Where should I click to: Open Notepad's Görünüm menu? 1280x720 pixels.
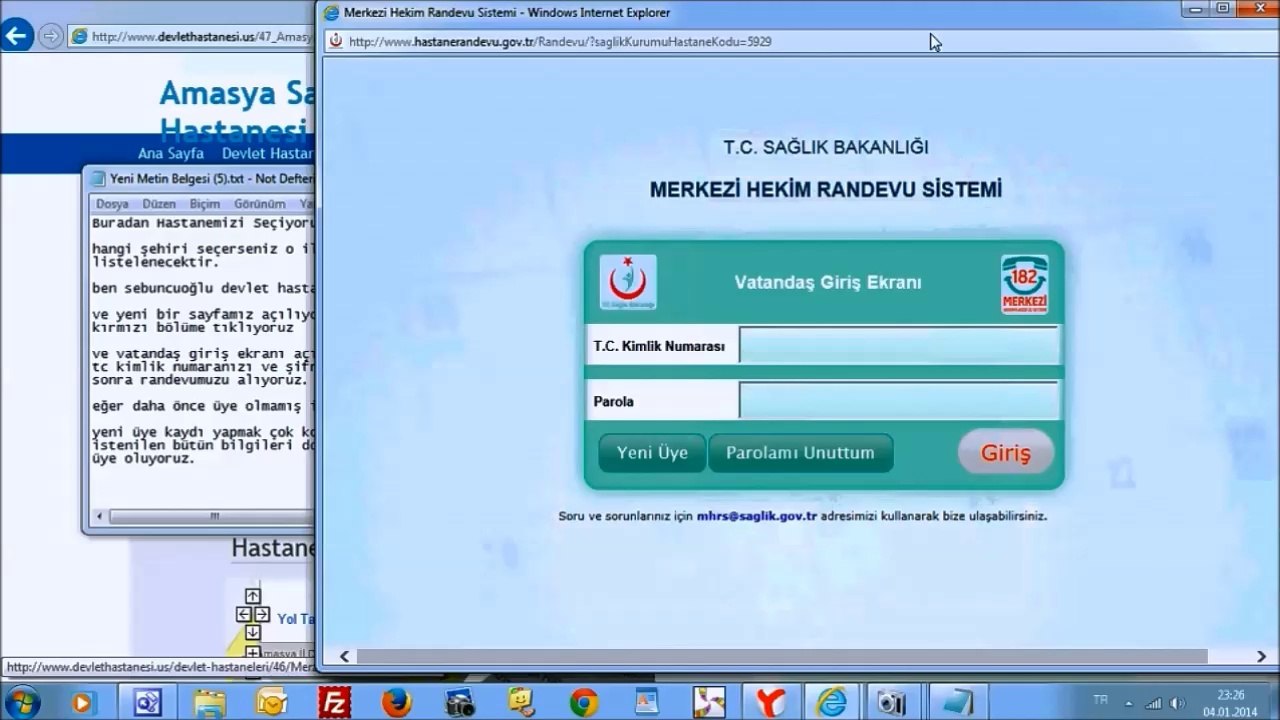tap(259, 204)
